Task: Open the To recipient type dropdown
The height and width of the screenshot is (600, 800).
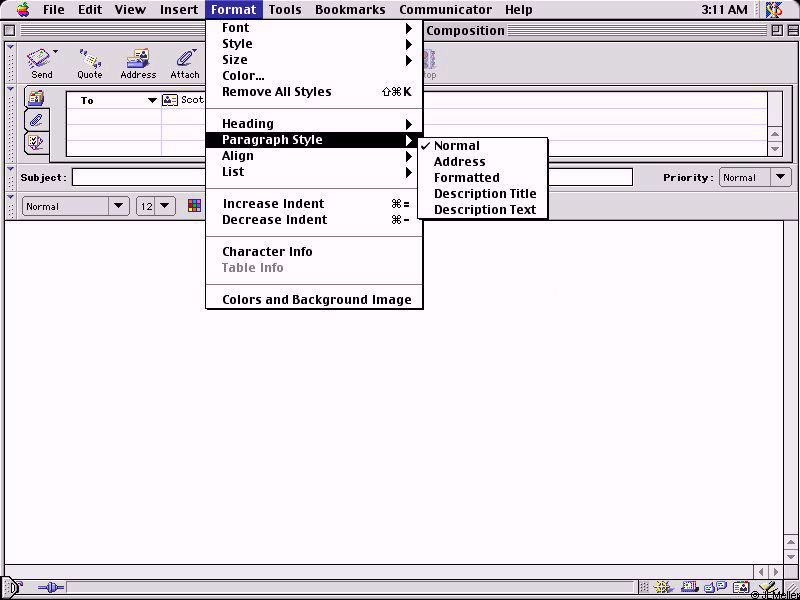Action: pyautogui.click(x=152, y=101)
